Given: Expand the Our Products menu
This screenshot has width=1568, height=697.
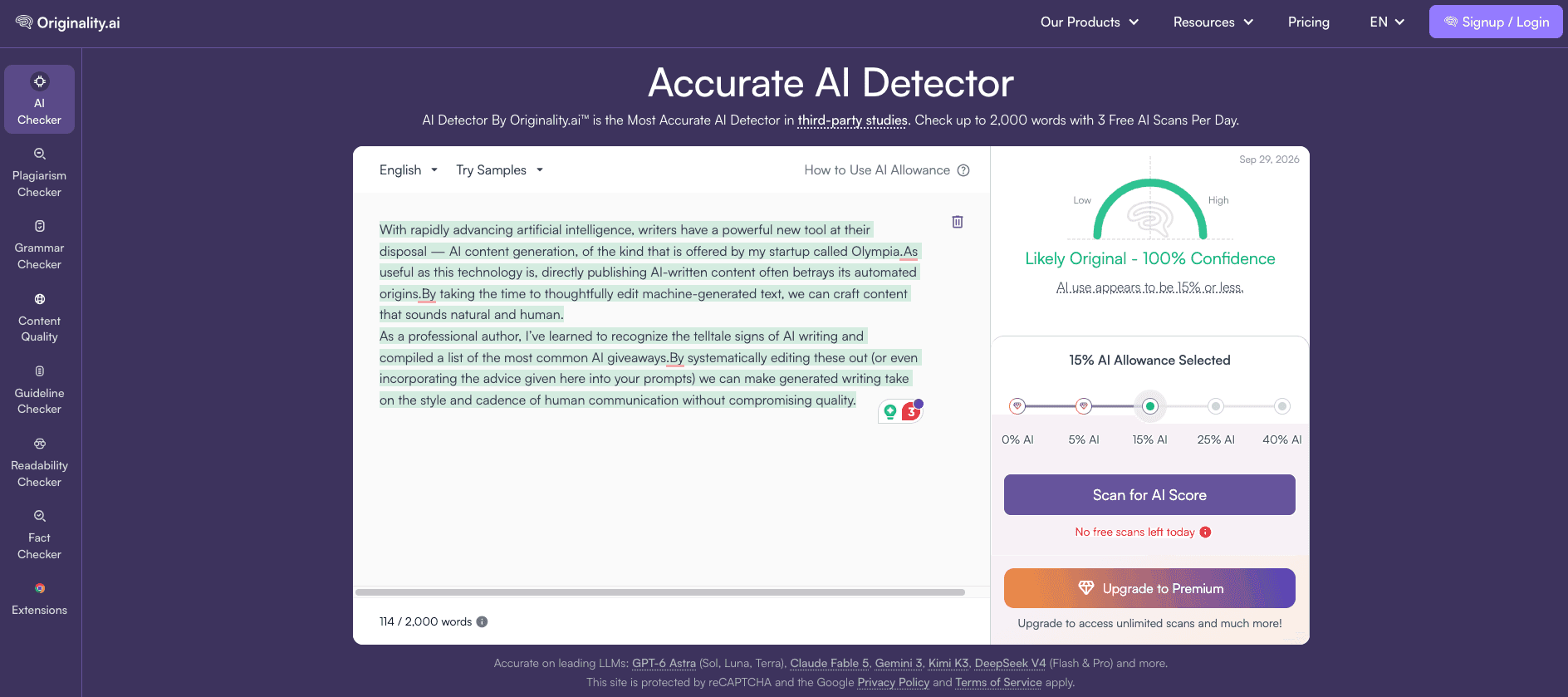Looking at the screenshot, I should click(1090, 22).
